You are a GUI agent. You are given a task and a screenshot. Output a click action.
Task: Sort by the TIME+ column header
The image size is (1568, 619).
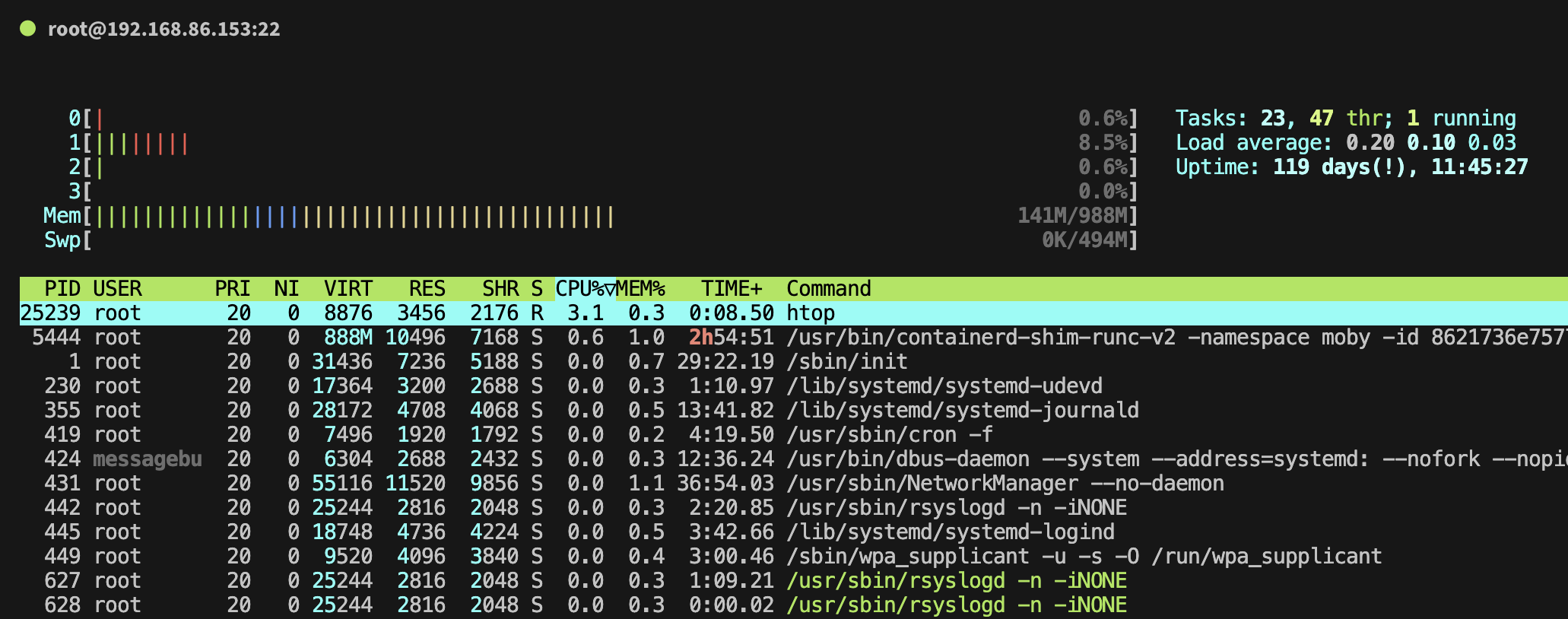pyautogui.click(x=731, y=288)
